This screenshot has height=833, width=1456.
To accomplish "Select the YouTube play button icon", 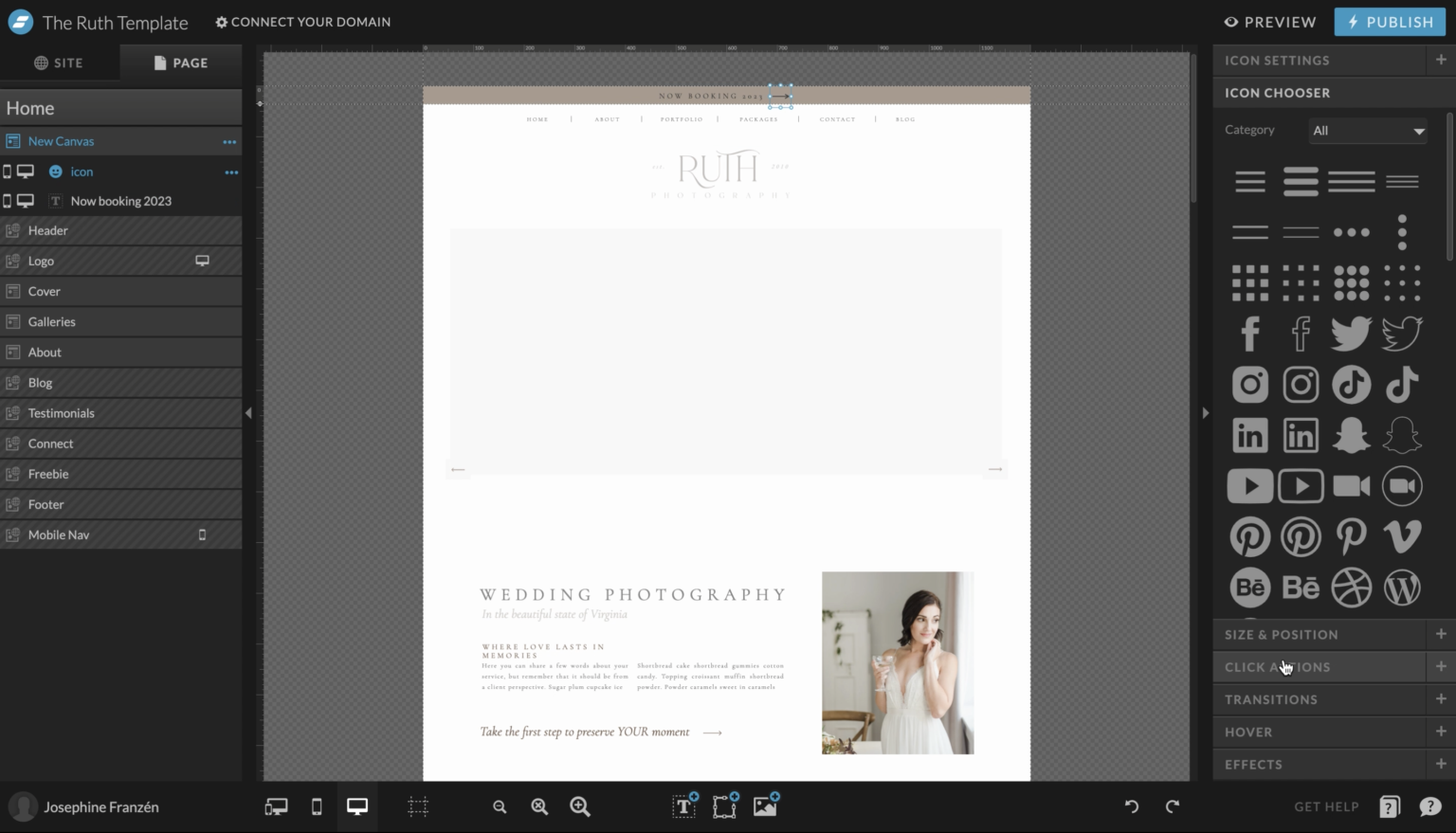I will tap(1249, 485).
